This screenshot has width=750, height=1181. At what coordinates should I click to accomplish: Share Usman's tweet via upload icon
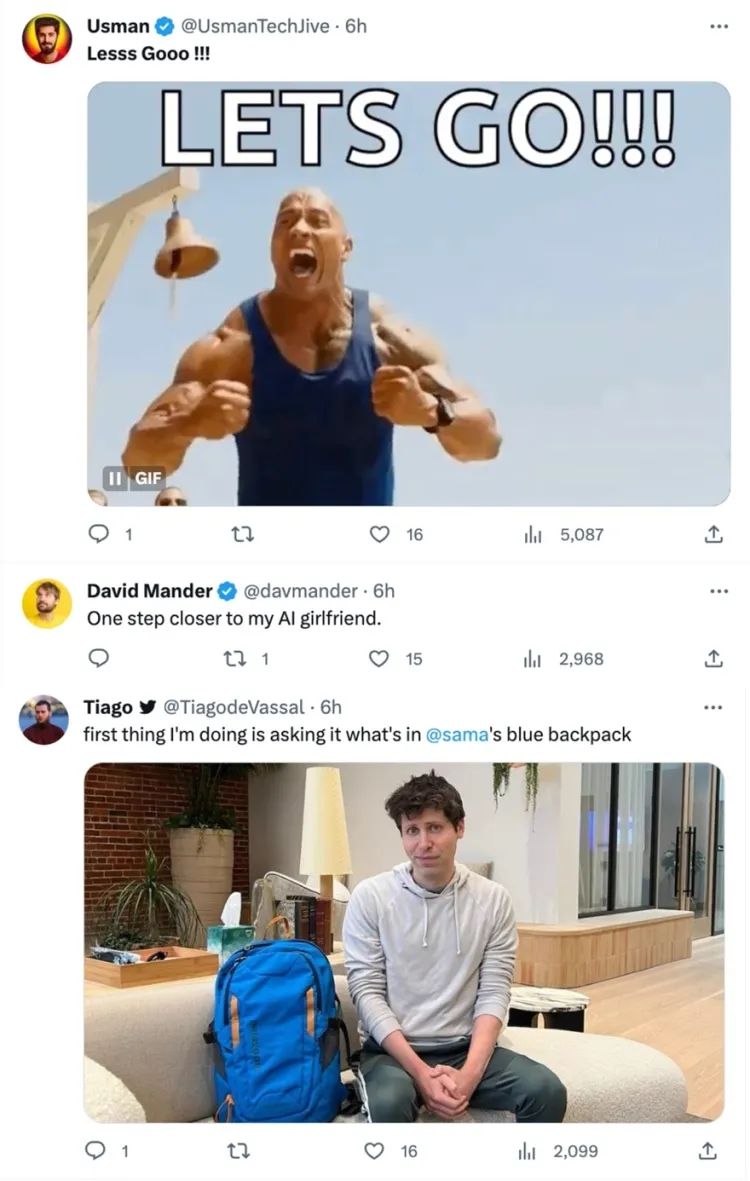pyautogui.click(x=713, y=534)
